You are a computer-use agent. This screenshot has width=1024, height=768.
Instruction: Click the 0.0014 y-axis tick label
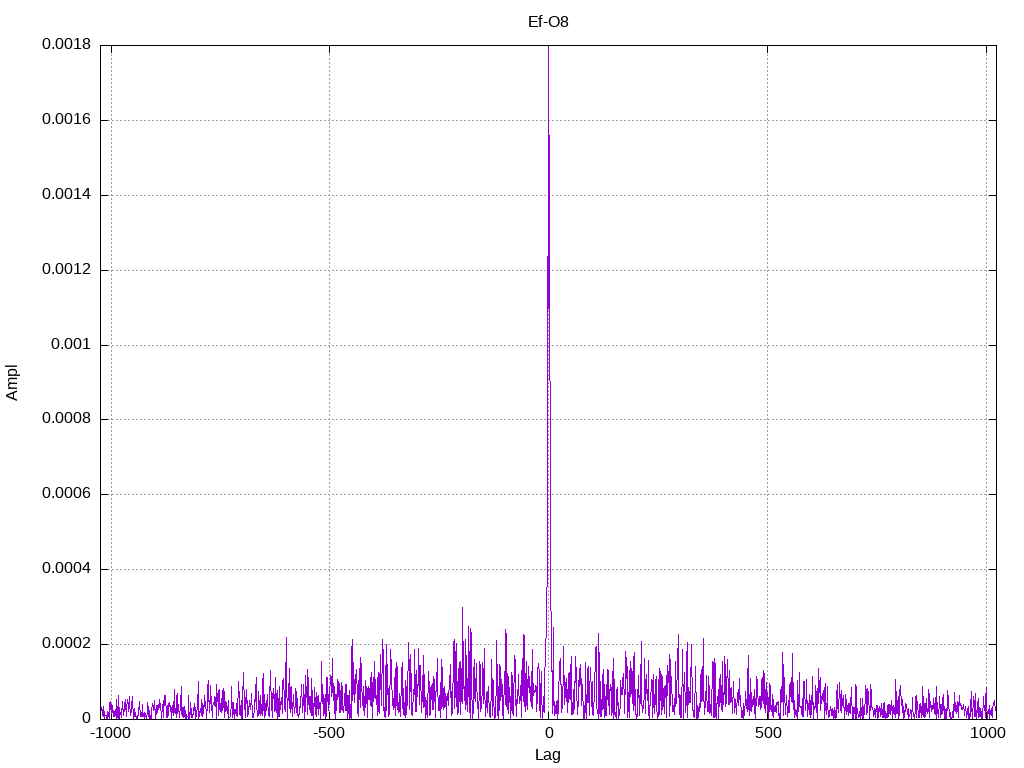(67, 194)
